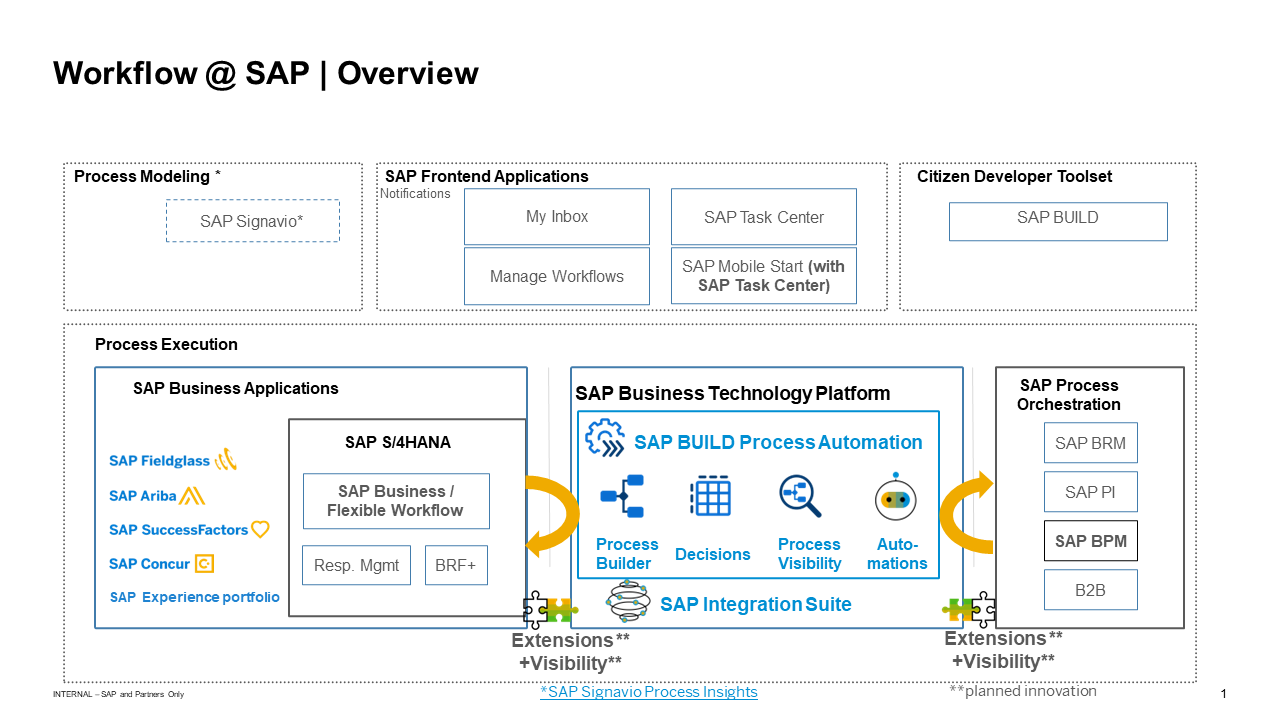The width and height of the screenshot is (1280, 720).
Task: Click the "SAP Process Orchestration" heading
Action: point(1069,395)
